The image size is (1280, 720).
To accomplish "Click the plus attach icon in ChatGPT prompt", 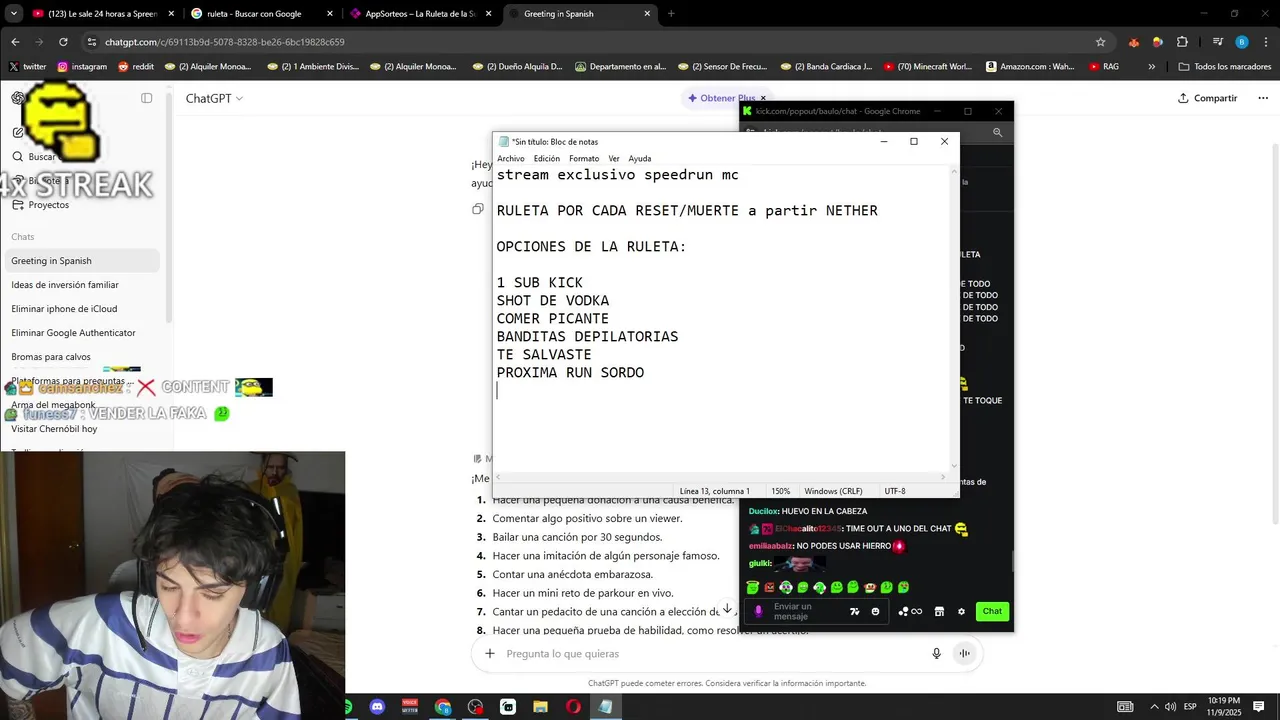I will tap(490, 654).
